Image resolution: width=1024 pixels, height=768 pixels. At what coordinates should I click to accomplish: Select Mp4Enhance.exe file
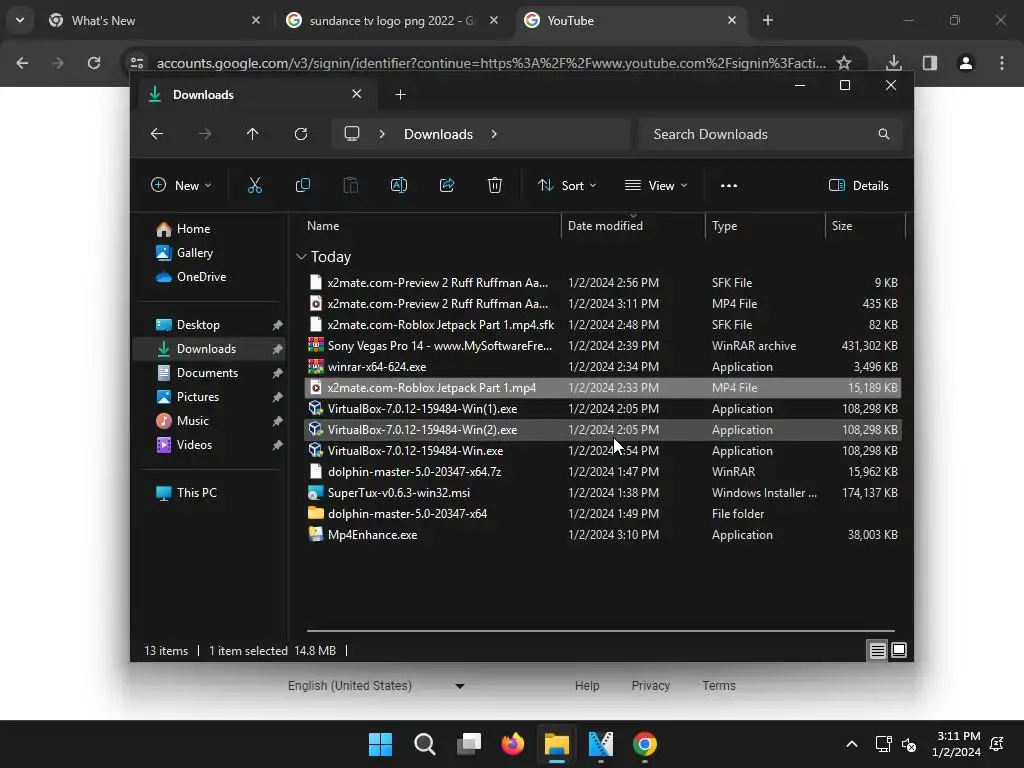(602, 535)
